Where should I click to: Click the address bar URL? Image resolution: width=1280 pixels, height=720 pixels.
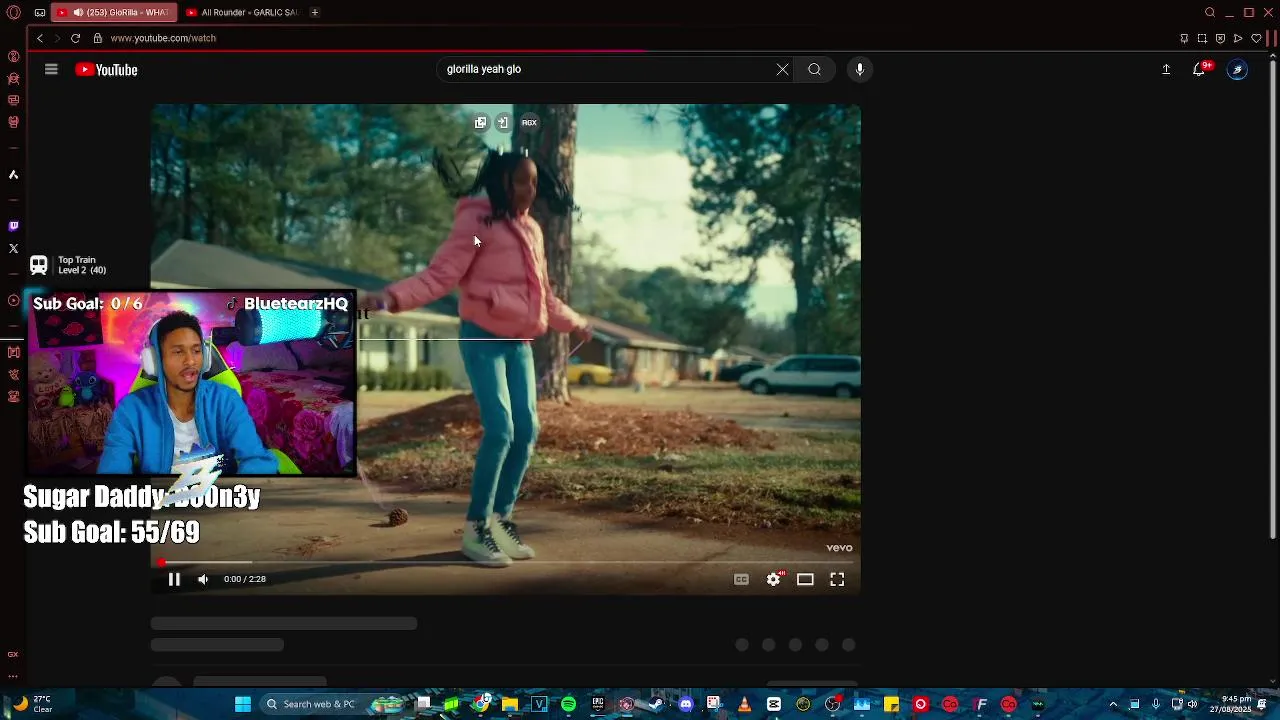click(163, 38)
